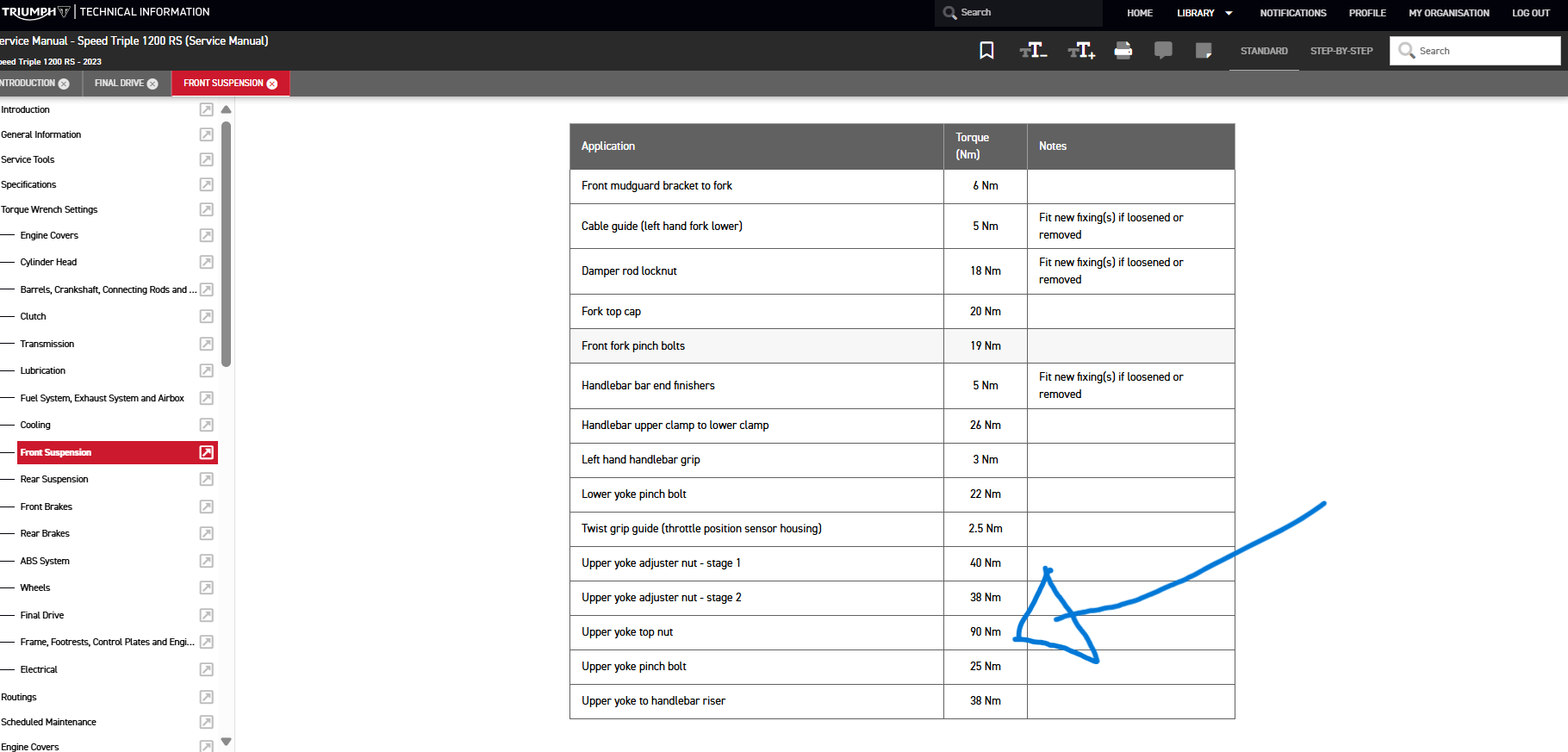The width and height of the screenshot is (1568, 752).
Task: Select the Standard view mode
Action: click(1264, 51)
